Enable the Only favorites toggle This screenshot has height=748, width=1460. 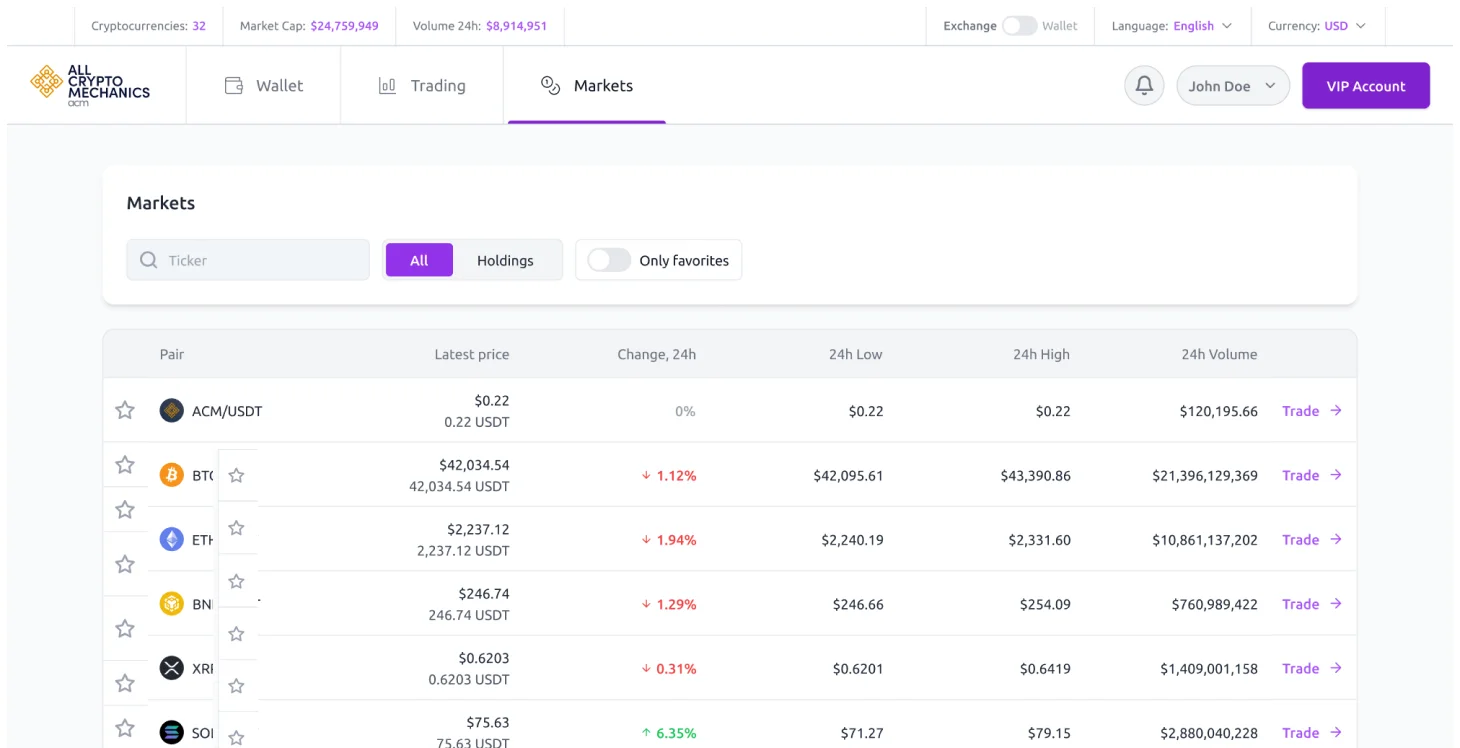pyautogui.click(x=607, y=259)
